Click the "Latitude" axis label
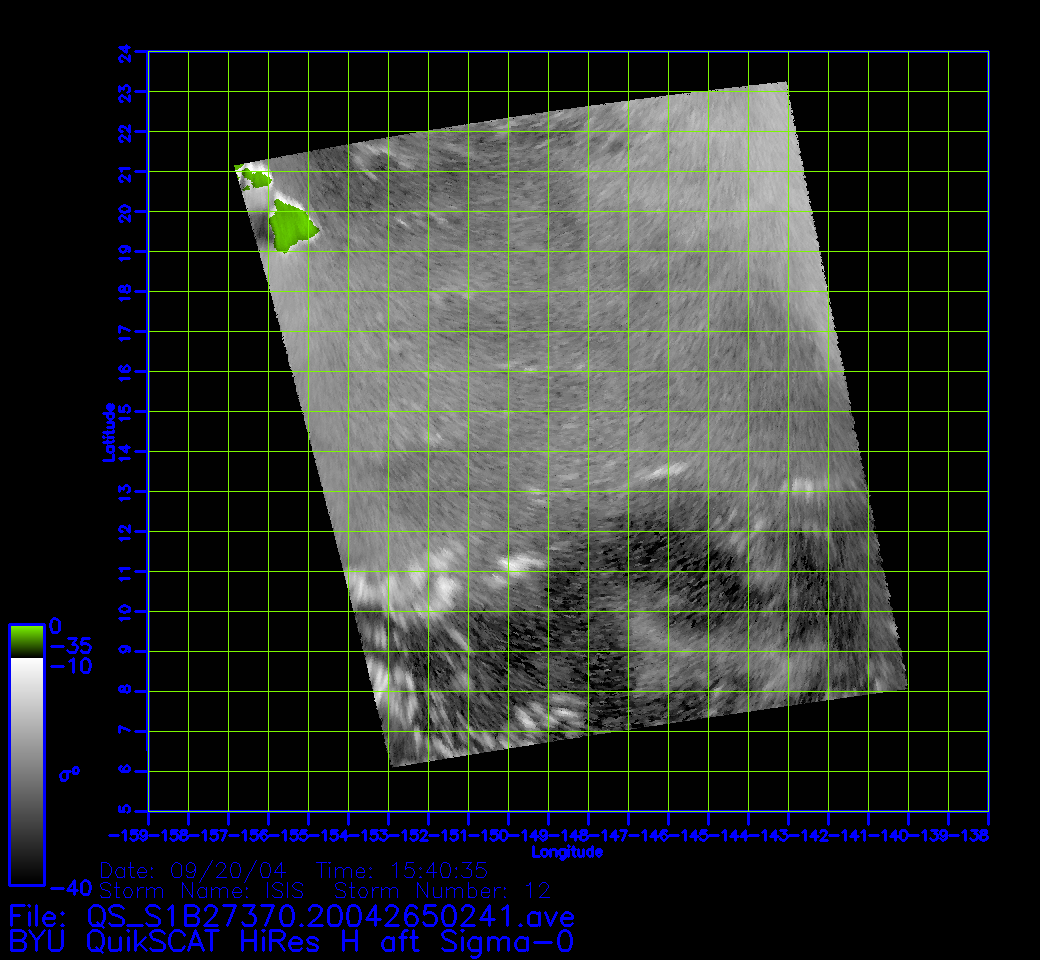This screenshot has width=1040, height=960. [109, 432]
